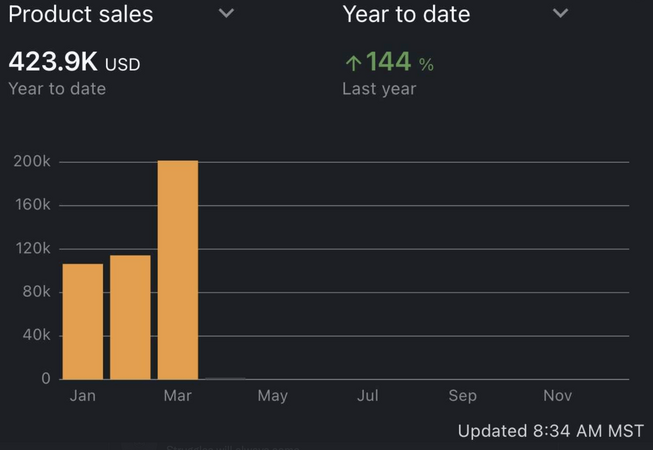Click the Updated 8:34 AM MST timestamp
Viewport: 653px width, 450px height.
click(550, 431)
